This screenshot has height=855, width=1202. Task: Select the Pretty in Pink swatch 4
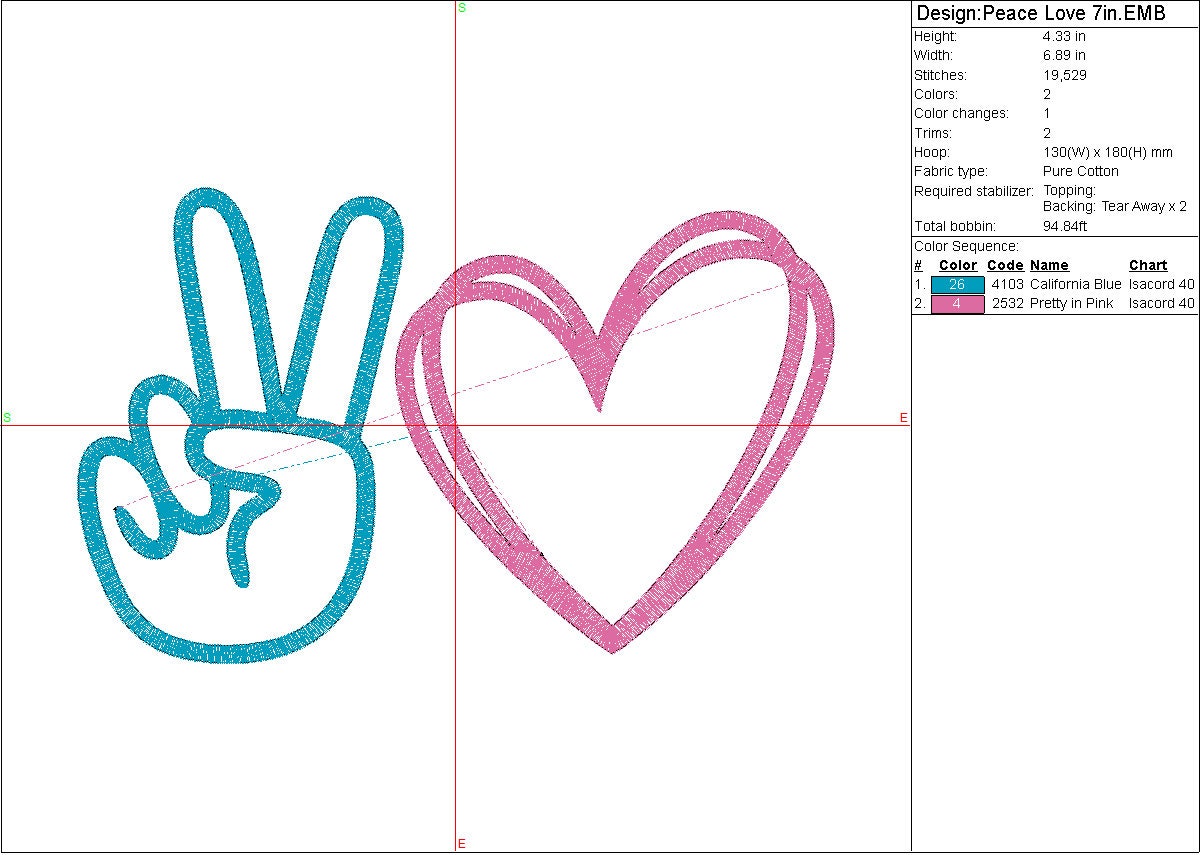pos(957,304)
